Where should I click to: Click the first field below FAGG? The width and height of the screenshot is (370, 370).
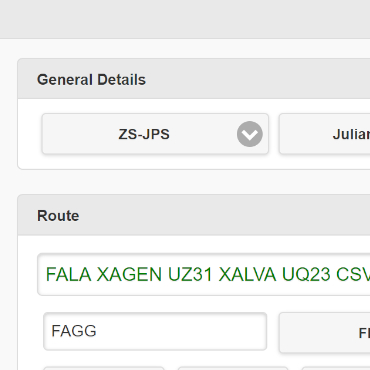tap(104, 368)
